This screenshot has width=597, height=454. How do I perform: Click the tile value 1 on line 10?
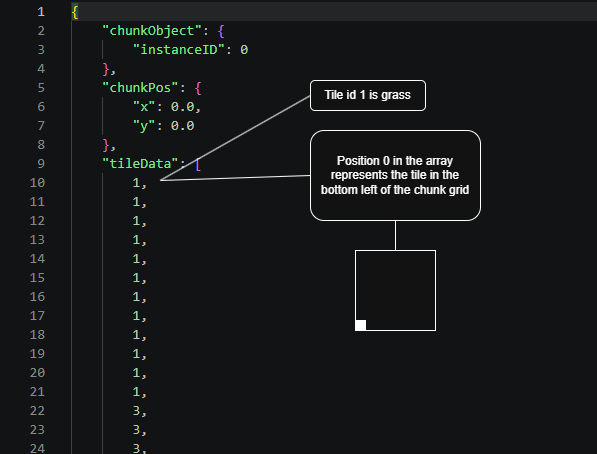[x=136, y=183]
